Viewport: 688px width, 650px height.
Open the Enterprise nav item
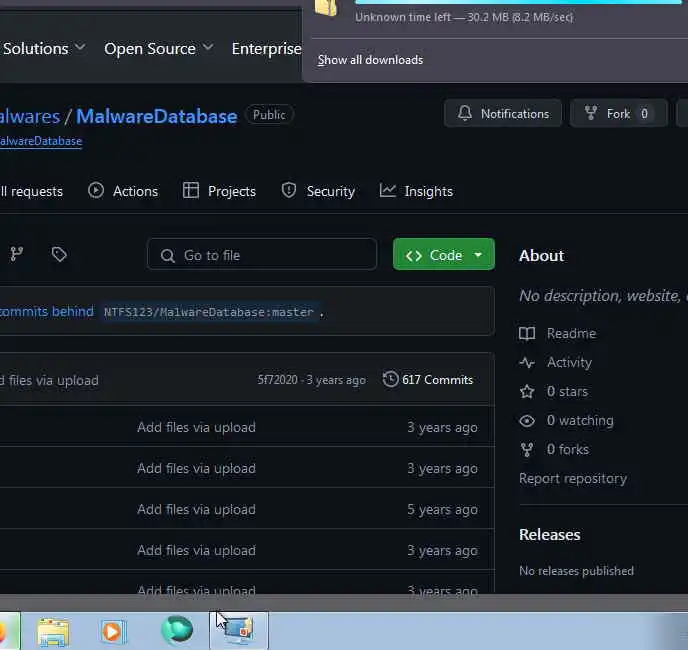click(266, 48)
